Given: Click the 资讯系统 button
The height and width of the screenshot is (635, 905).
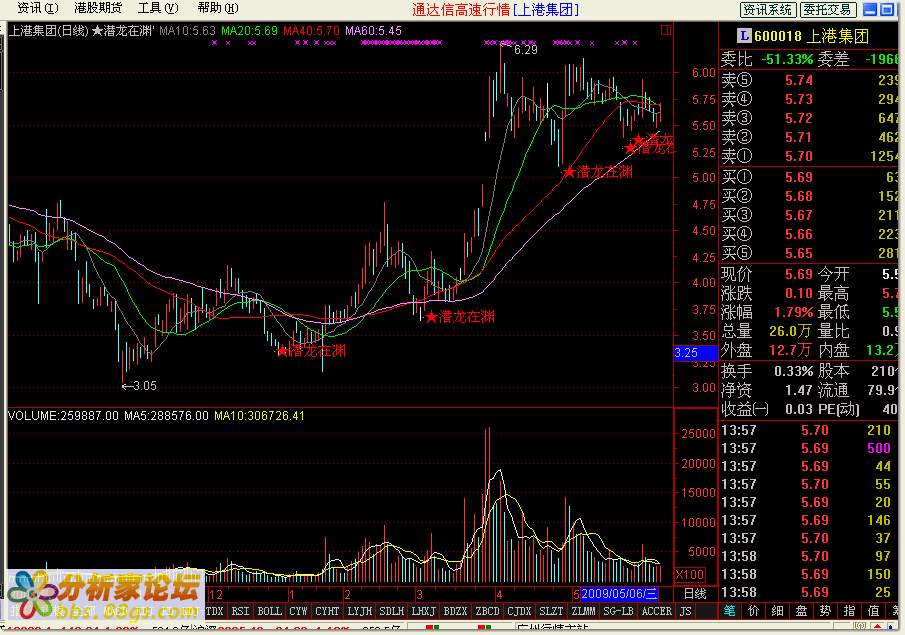Looking at the screenshot, I should (768, 10).
